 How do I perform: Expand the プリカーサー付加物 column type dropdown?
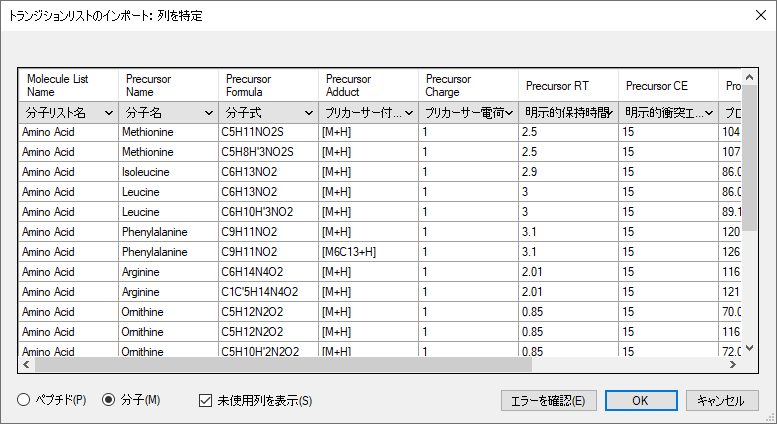pyautogui.click(x=368, y=113)
